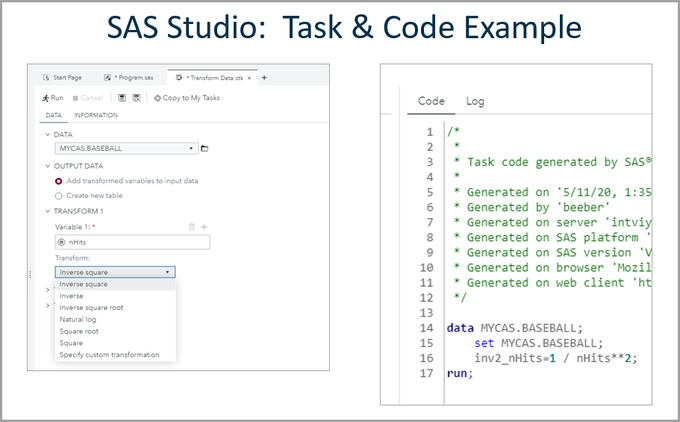Viewport: 680px width, 422px height.
Task: Click code line 'data MYCAS.BASEBALL;'
Action: click(515, 328)
